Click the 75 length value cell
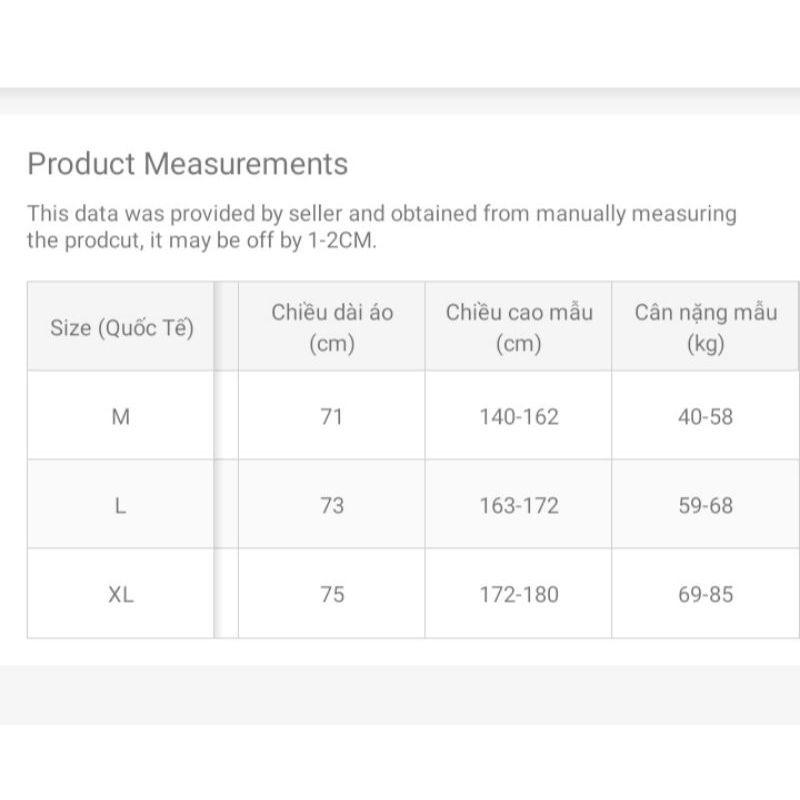This screenshot has height=800, width=800. pyautogui.click(x=332, y=594)
